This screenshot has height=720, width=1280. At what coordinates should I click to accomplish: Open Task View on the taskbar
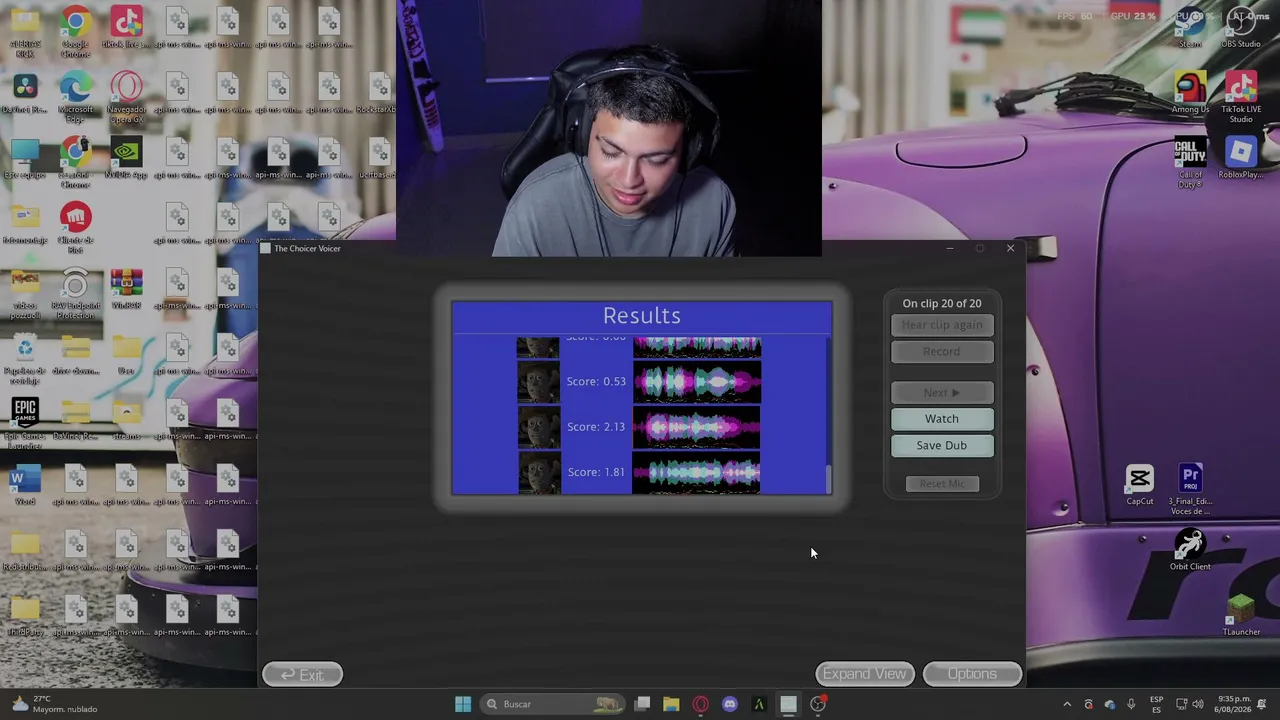pyautogui.click(x=643, y=704)
